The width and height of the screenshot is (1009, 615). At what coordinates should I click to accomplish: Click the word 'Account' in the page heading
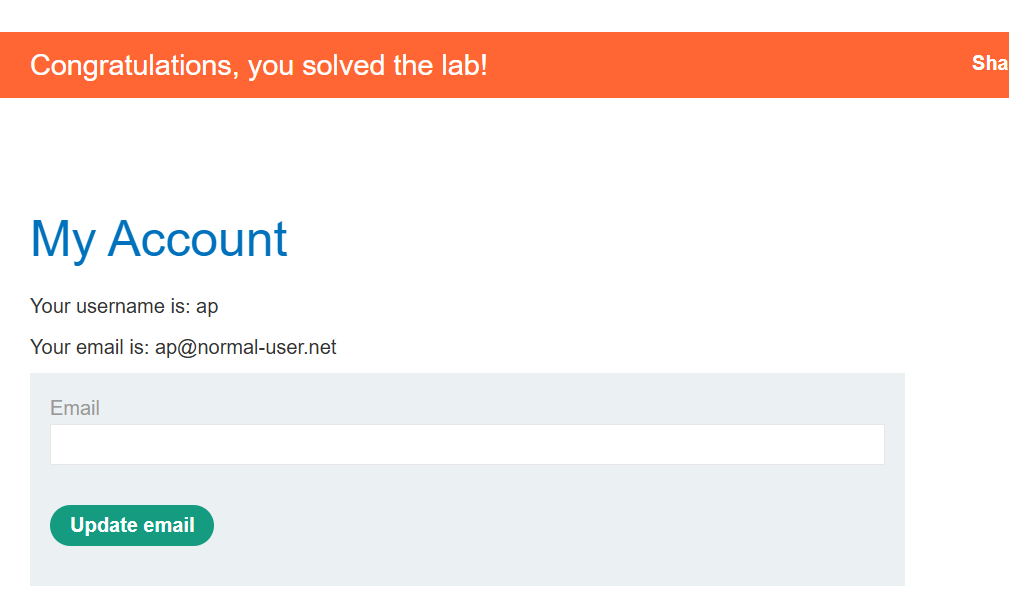197,239
